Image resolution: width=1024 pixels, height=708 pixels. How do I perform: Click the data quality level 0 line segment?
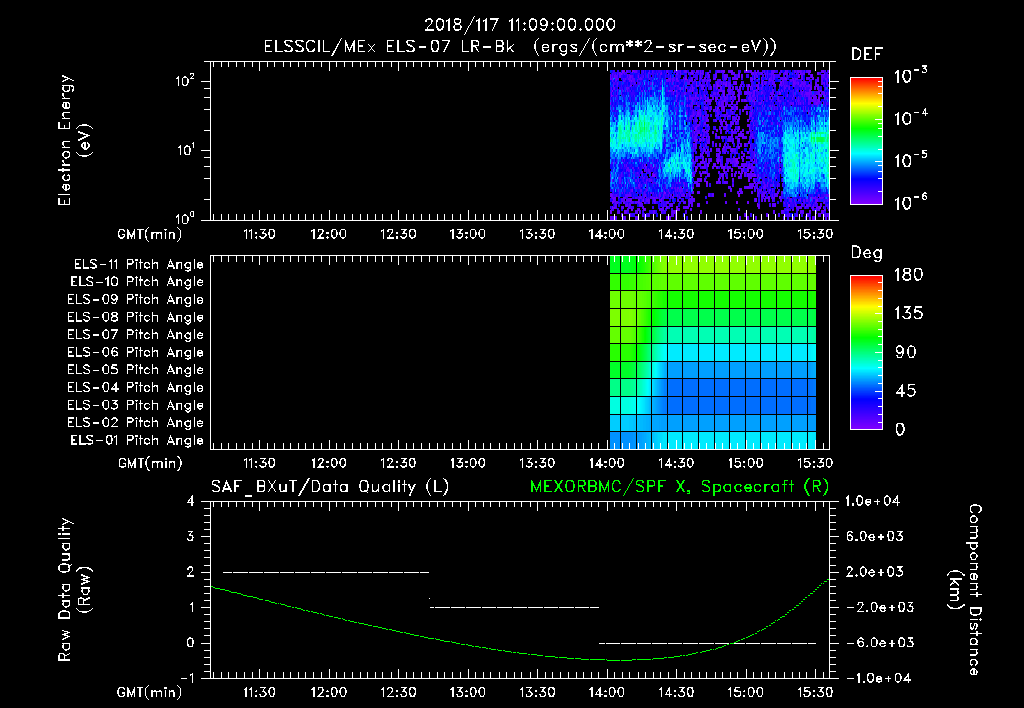pos(707,643)
